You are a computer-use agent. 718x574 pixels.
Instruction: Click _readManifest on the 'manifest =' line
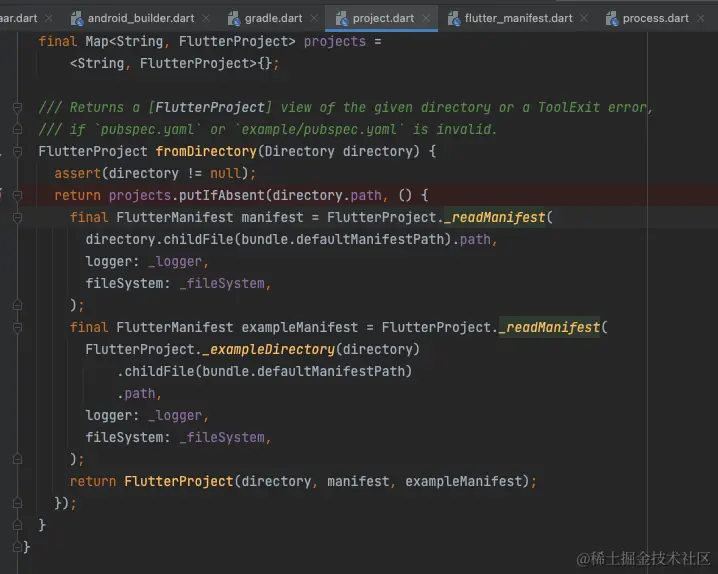(x=495, y=217)
